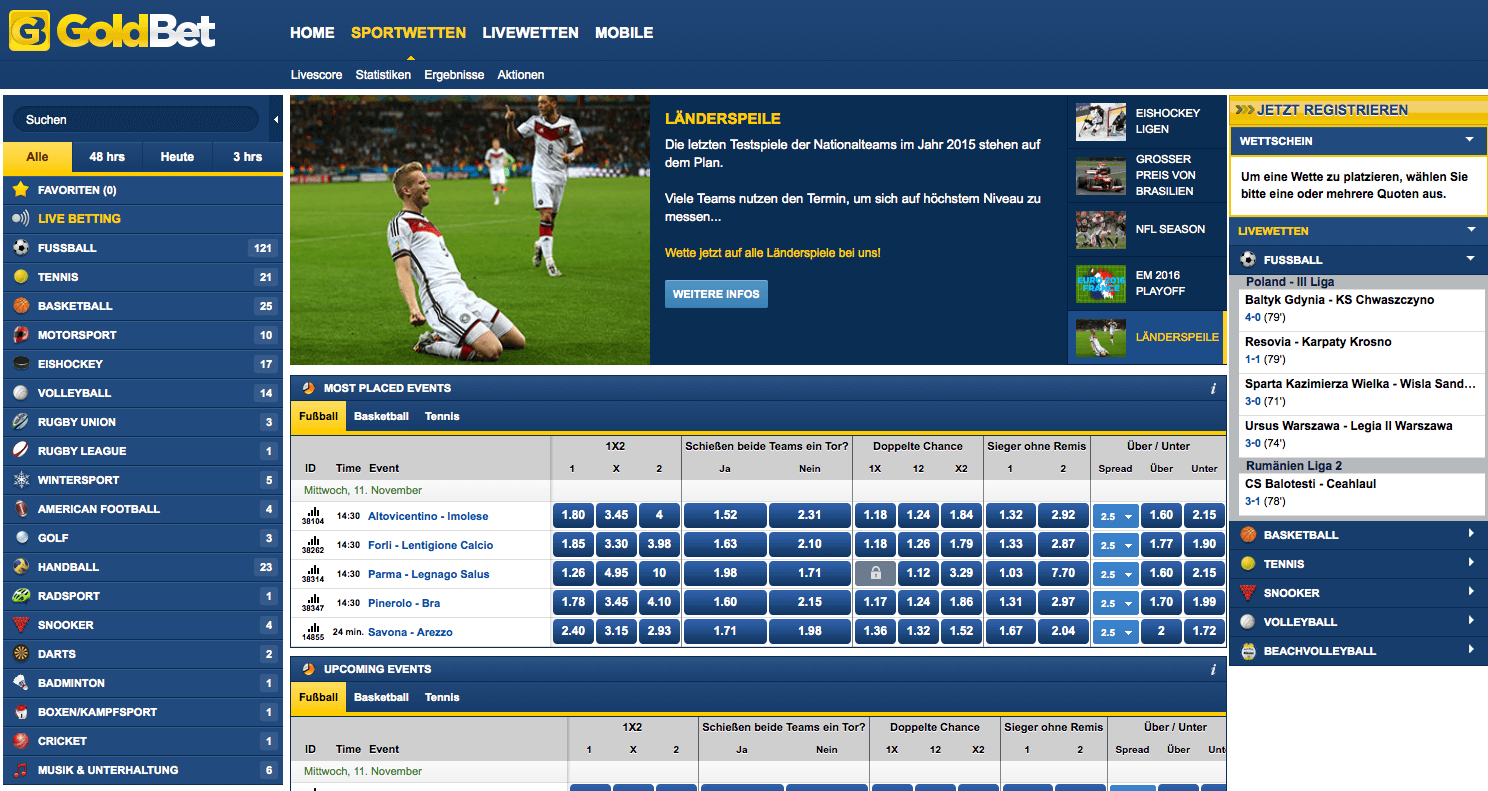1488x791 pixels.
Task: Toggle the Heute time filter
Action: click(177, 156)
